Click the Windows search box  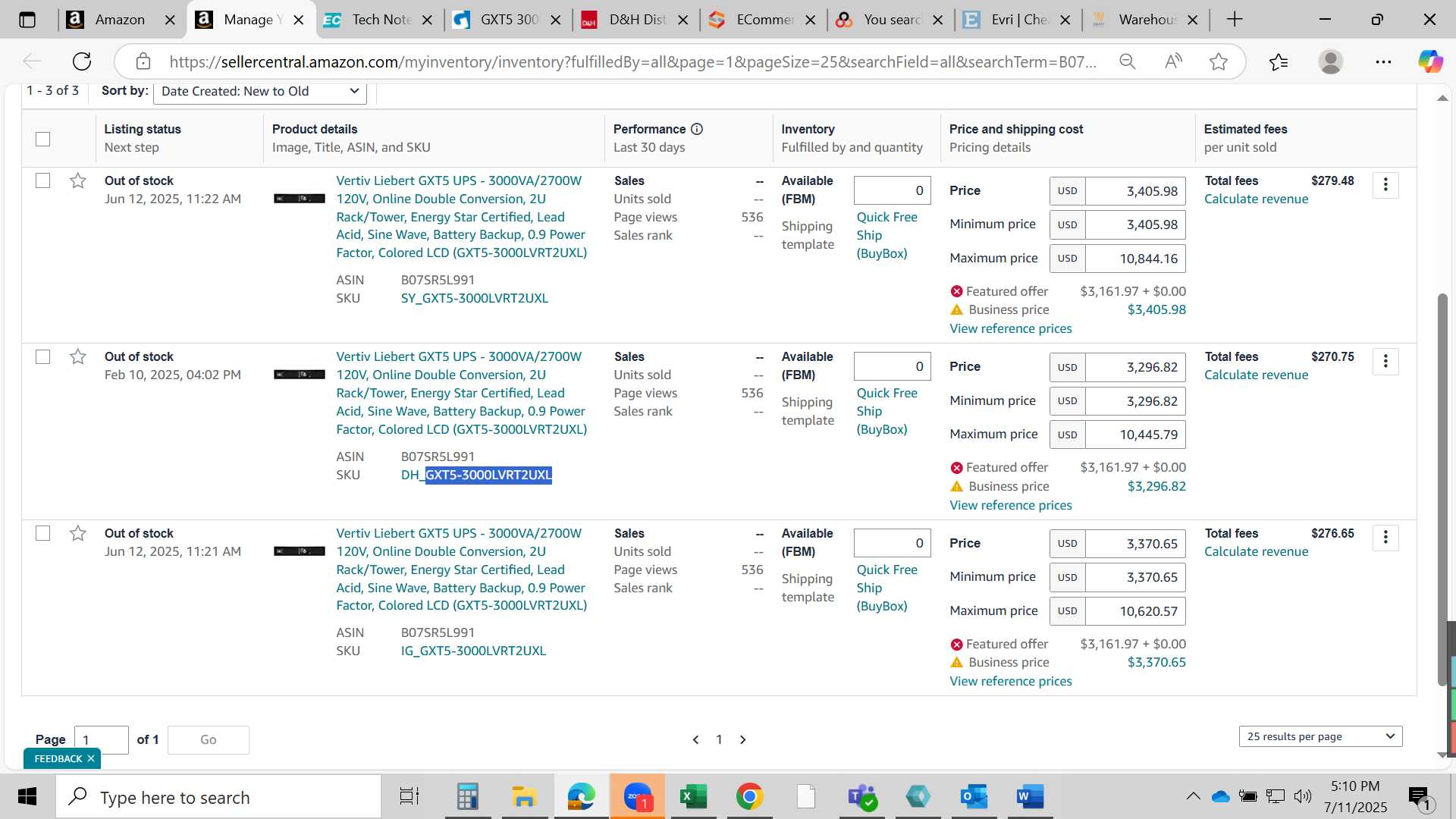[218, 797]
